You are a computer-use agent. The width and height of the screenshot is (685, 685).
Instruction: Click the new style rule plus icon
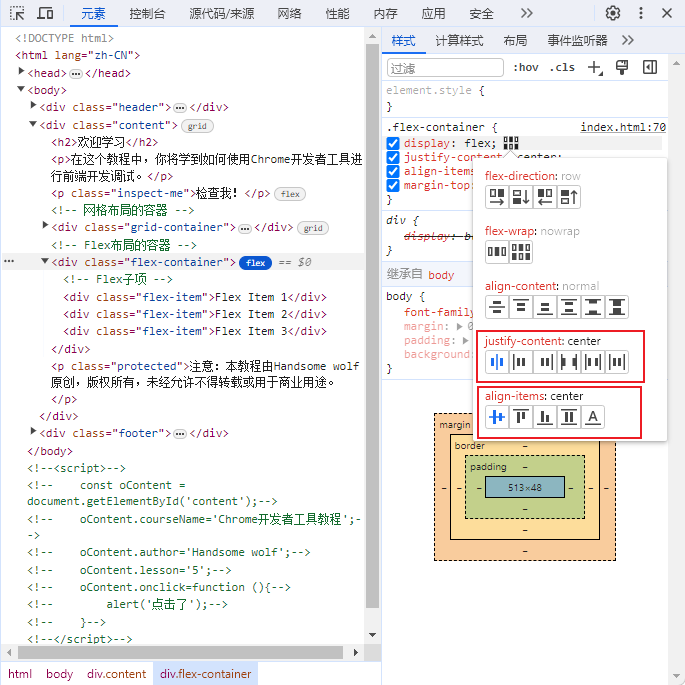tap(595, 68)
